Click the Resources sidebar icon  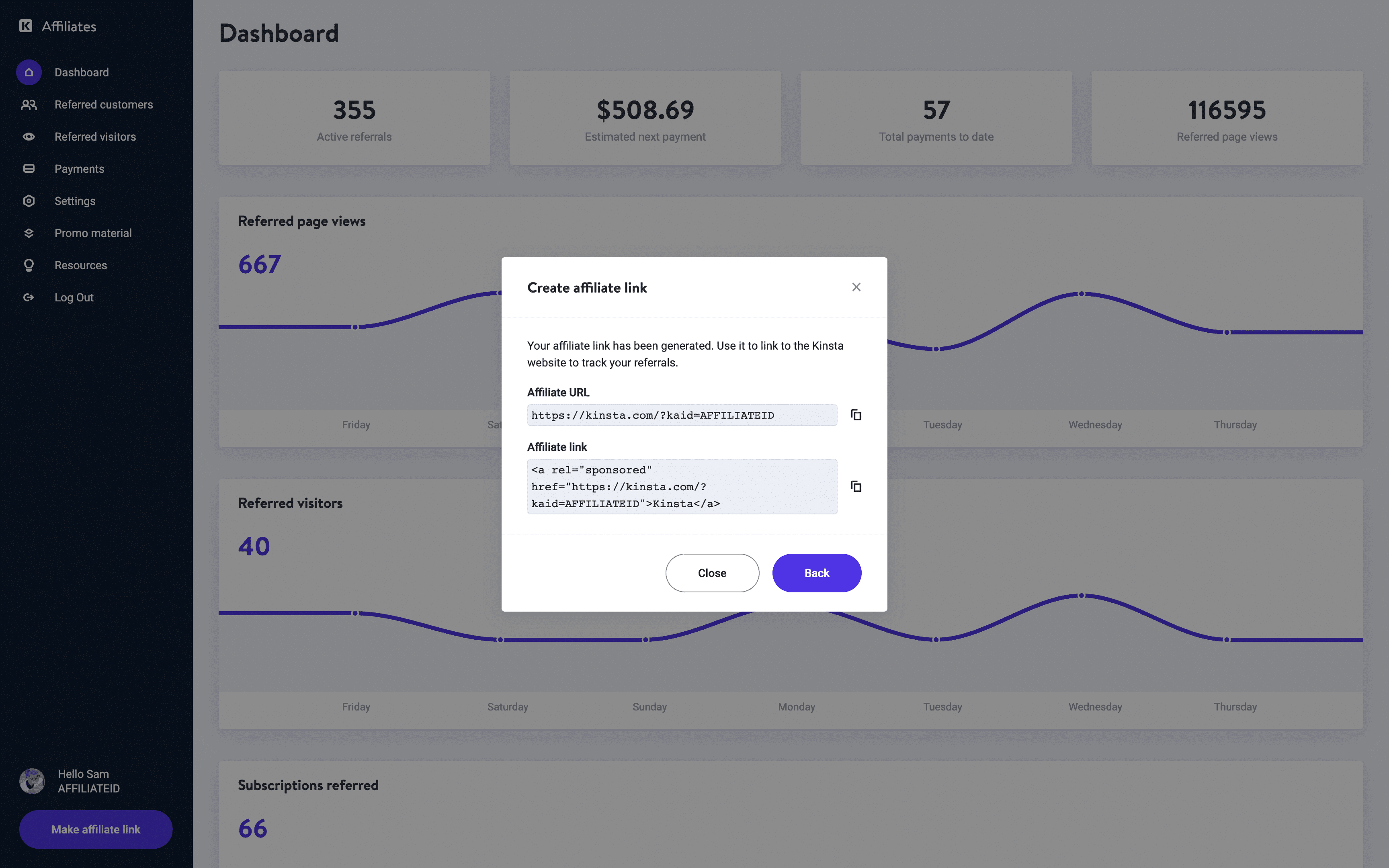[28, 265]
